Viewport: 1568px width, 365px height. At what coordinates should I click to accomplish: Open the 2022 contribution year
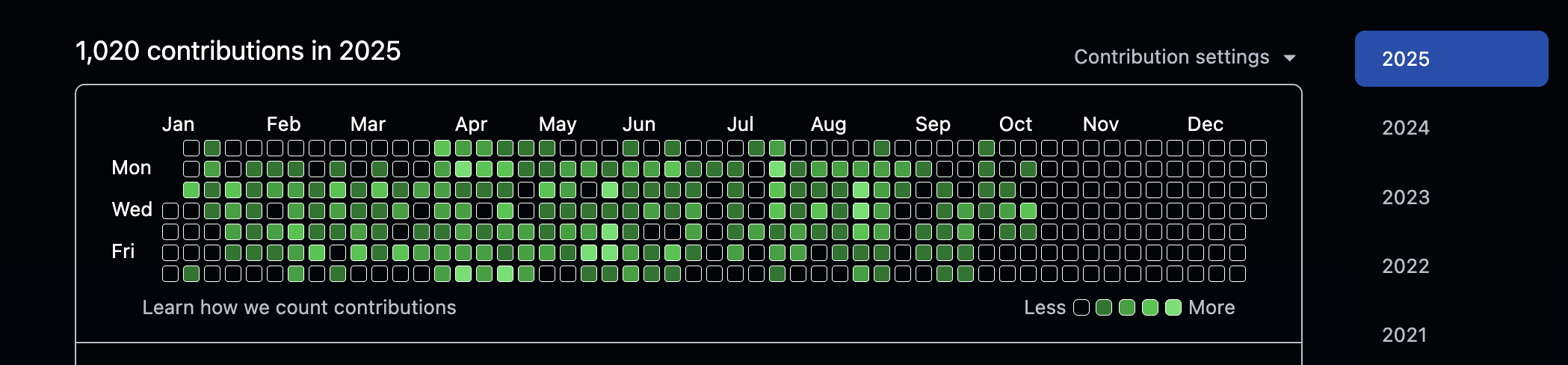(1405, 266)
